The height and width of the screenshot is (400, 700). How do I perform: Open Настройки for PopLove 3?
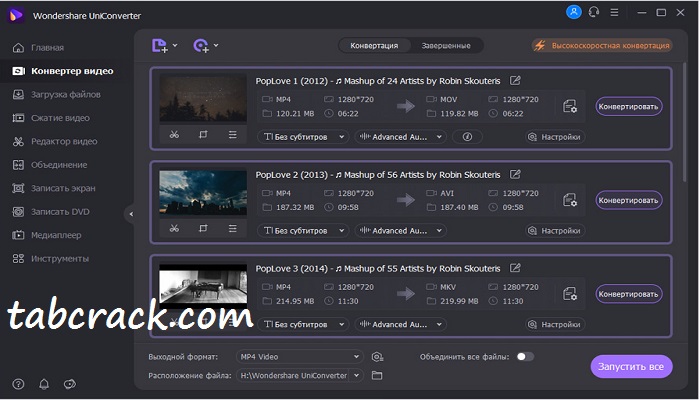555,324
